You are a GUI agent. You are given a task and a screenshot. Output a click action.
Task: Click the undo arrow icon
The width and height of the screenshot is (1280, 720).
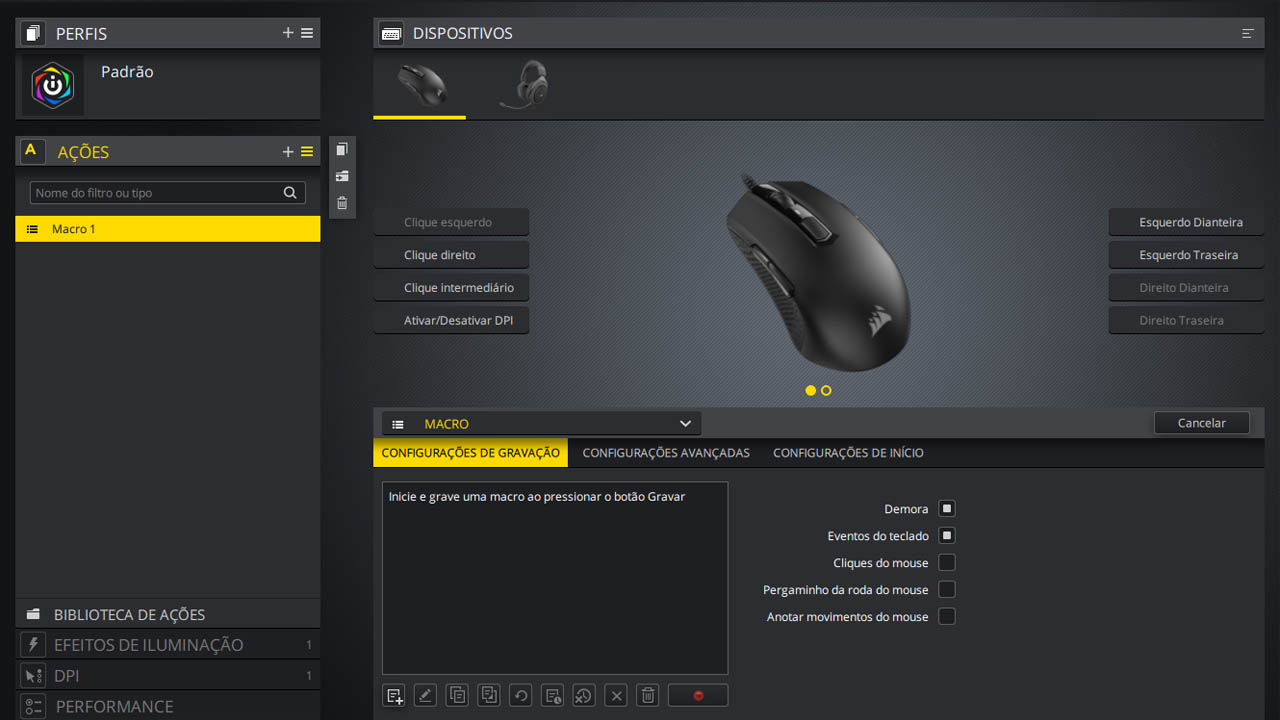pyautogui.click(x=521, y=696)
